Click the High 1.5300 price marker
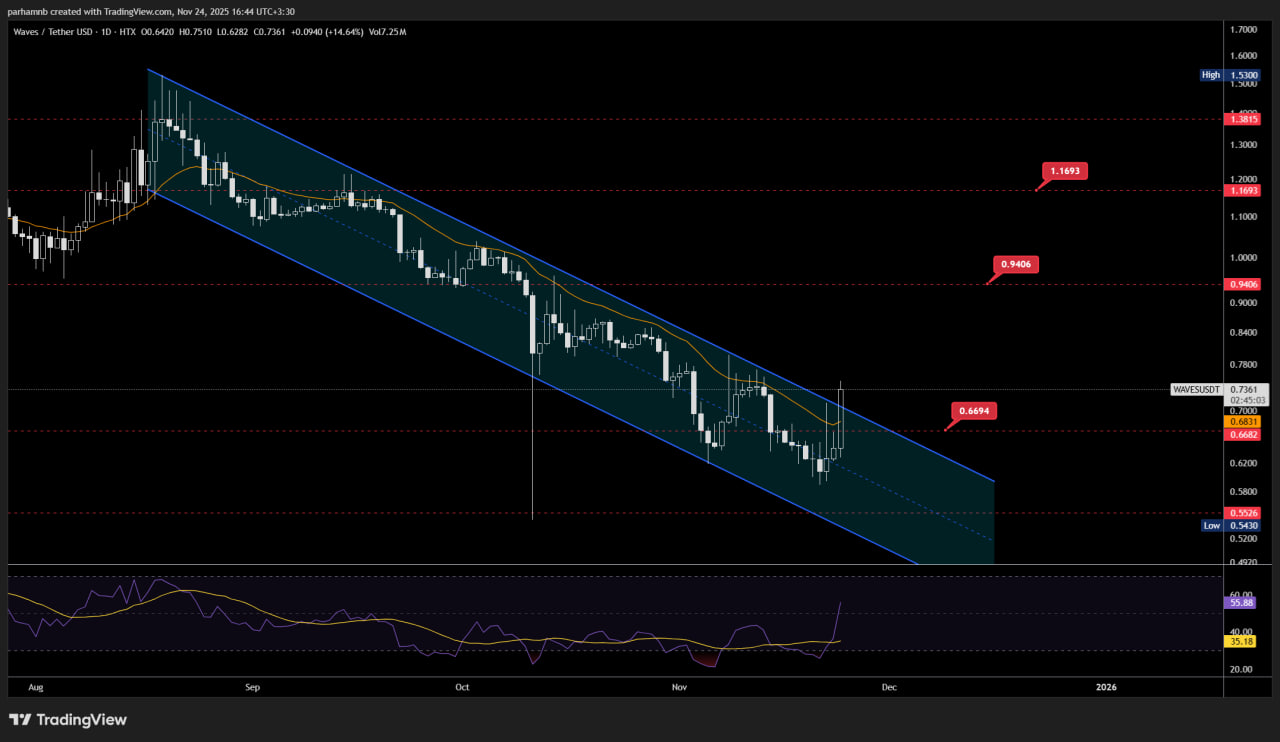Viewport: 1280px width, 742px height. 1235,75
